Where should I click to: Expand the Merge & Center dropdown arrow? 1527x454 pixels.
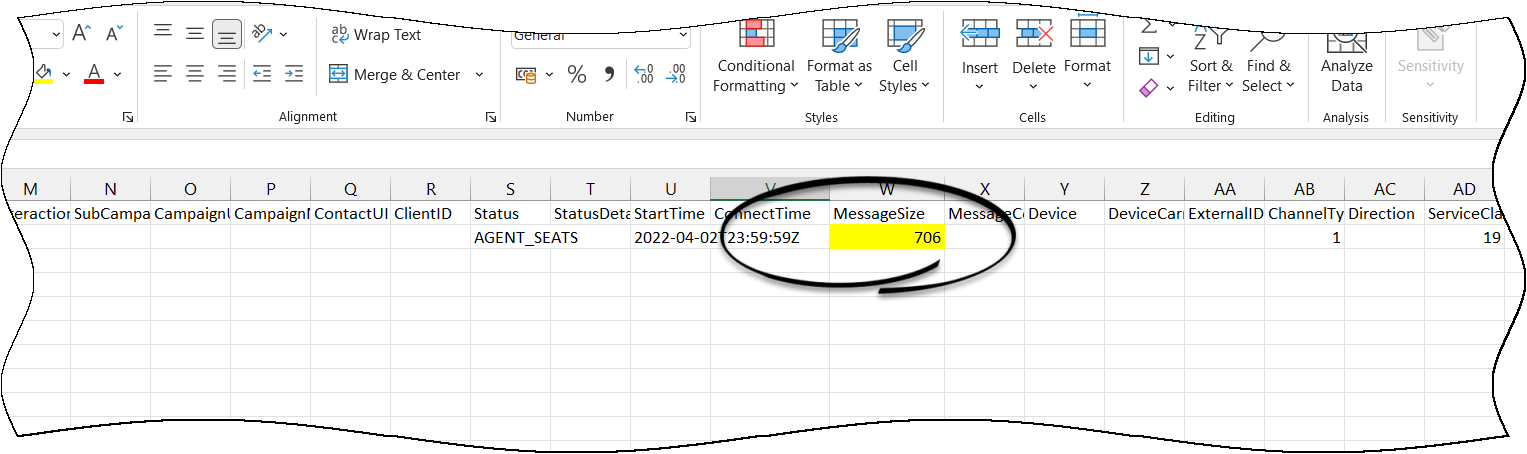(479, 75)
